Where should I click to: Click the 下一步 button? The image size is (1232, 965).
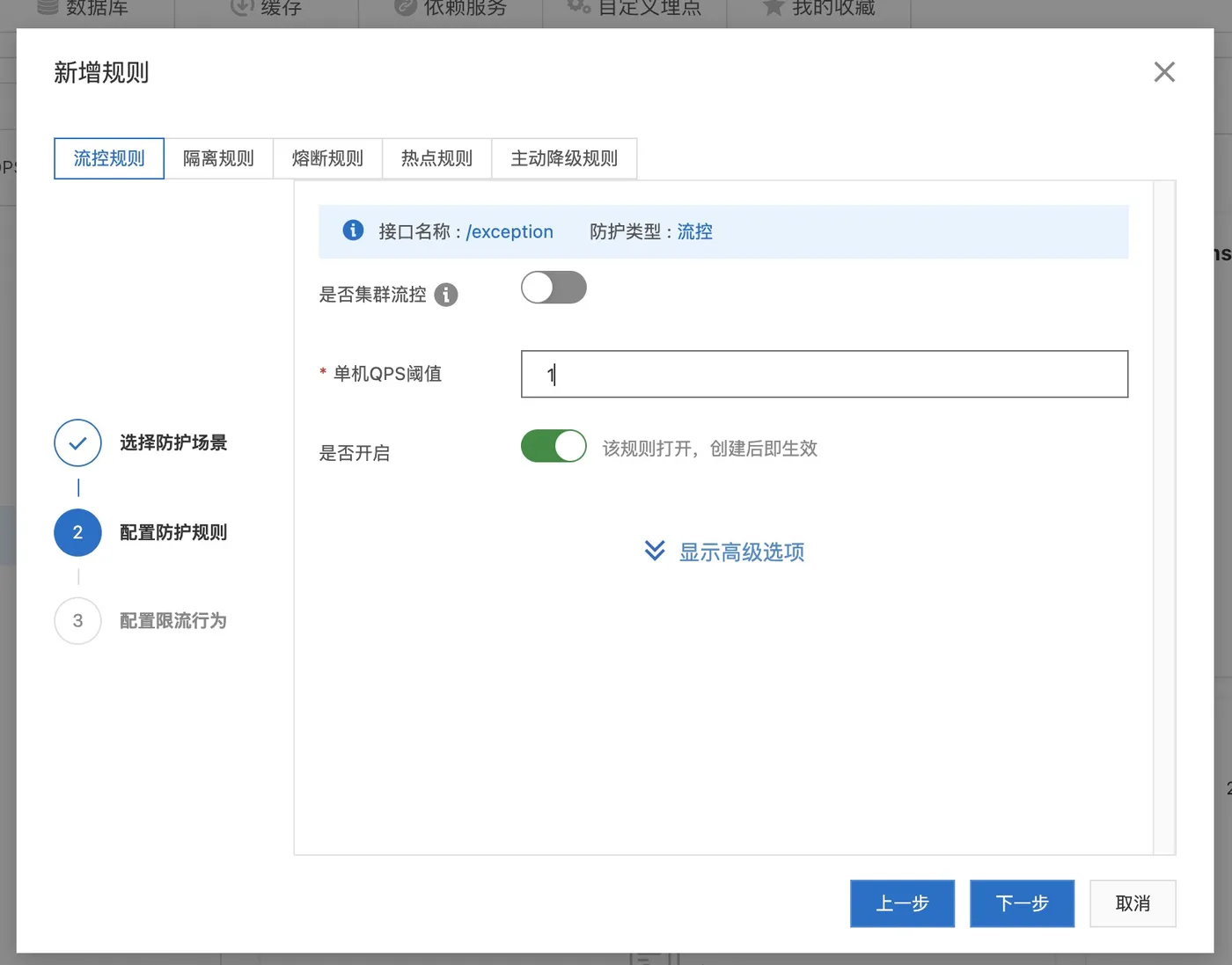[1022, 903]
